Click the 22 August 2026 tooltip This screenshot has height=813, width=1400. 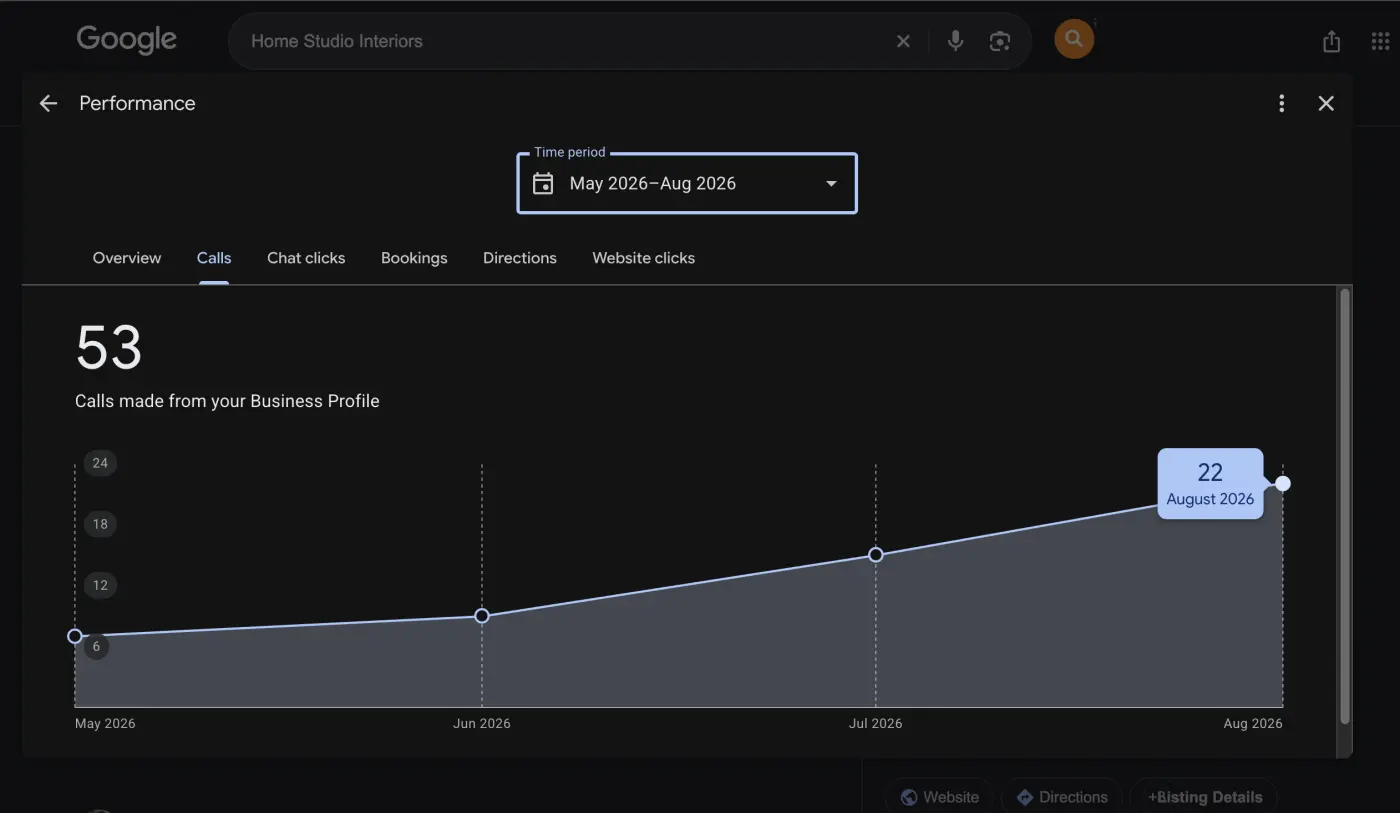click(1210, 484)
